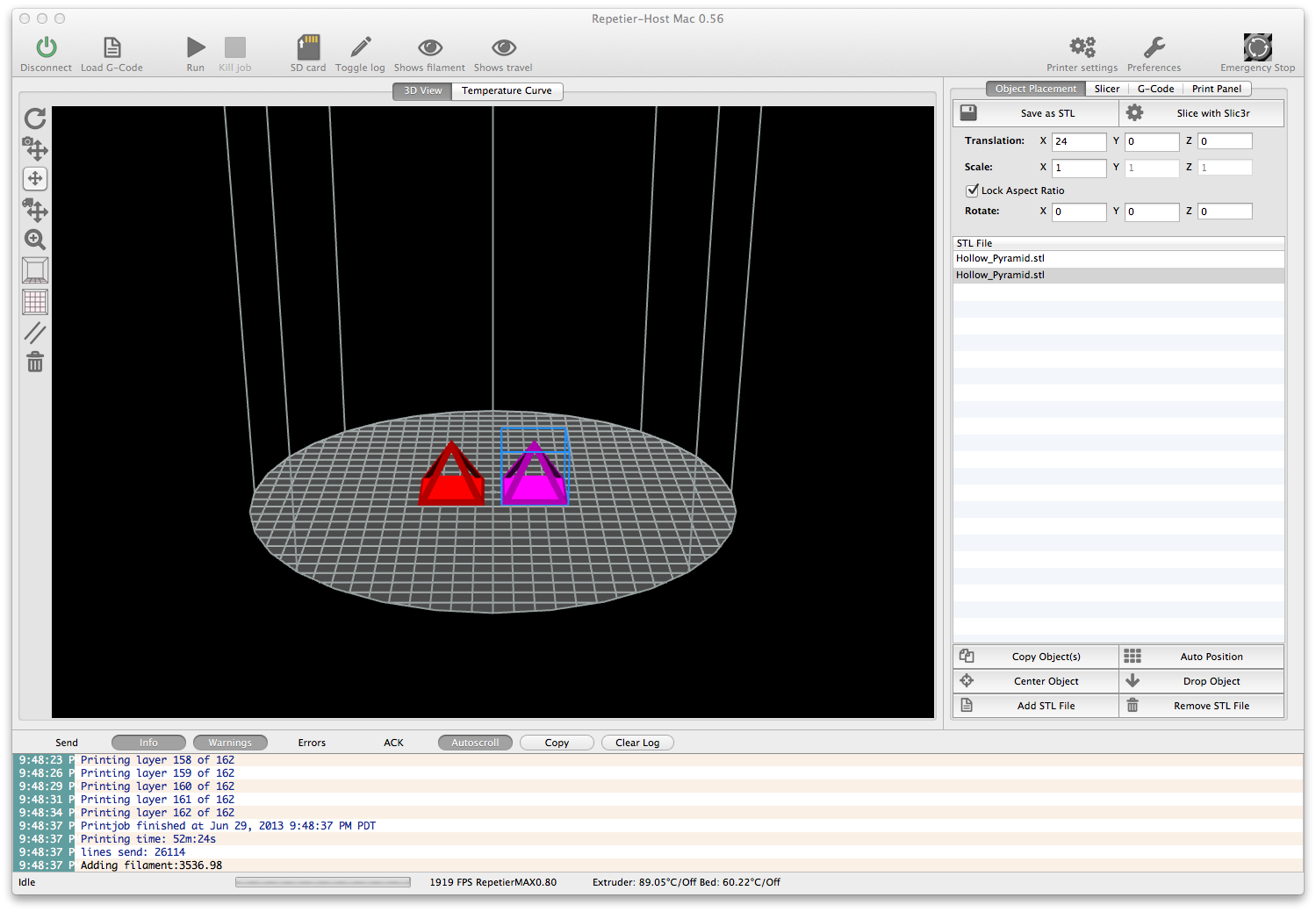Select the zoom magnifier tool
Screen dimensions: 1316x912
coord(35,240)
